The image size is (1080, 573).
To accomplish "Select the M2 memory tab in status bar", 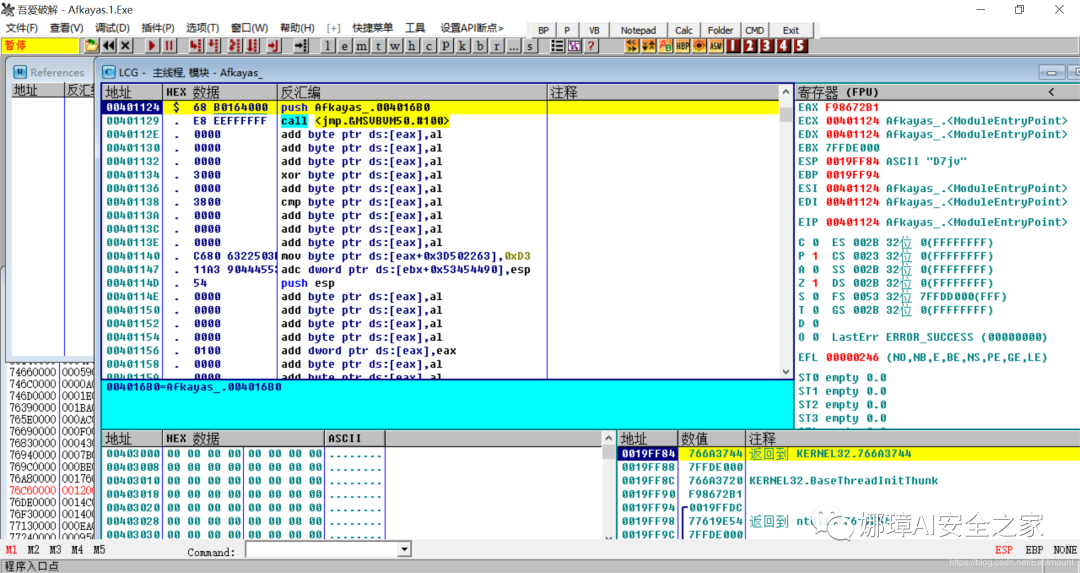I will point(34,550).
